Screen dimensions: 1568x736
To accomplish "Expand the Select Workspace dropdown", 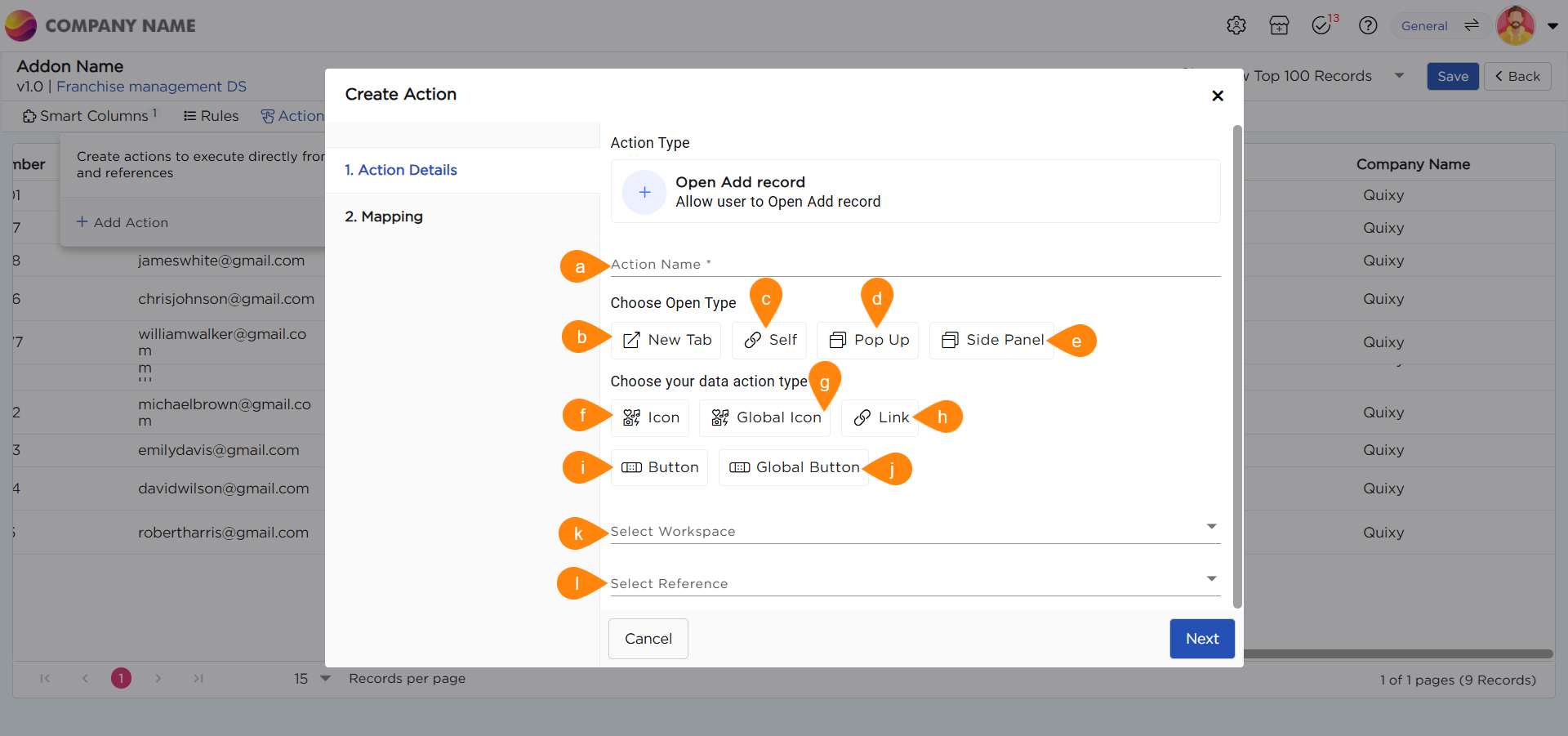I will tap(1211, 527).
